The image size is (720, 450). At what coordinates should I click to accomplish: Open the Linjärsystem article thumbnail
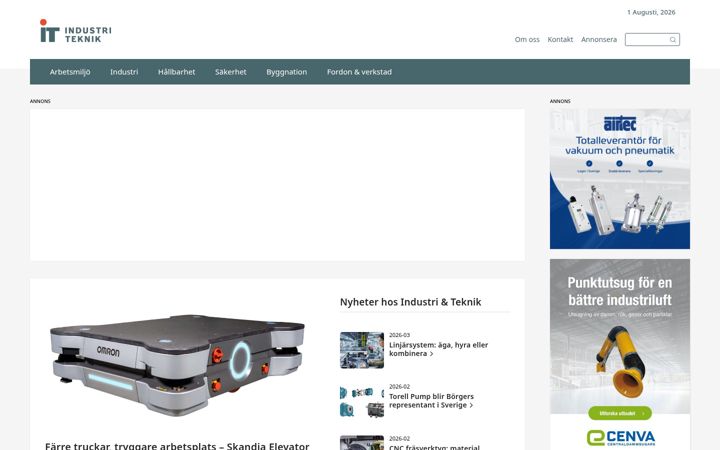coord(362,350)
